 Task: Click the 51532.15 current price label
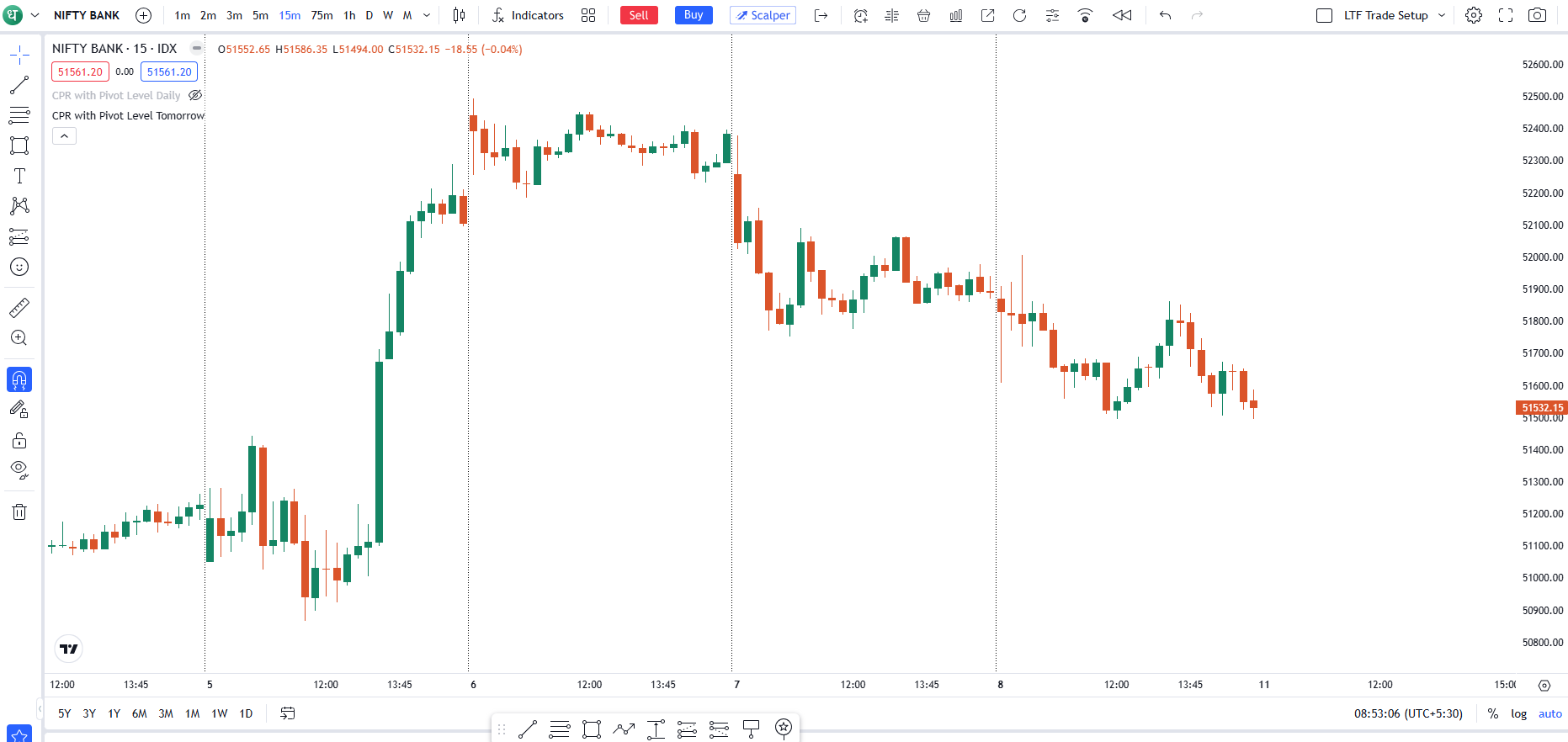click(x=1542, y=408)
